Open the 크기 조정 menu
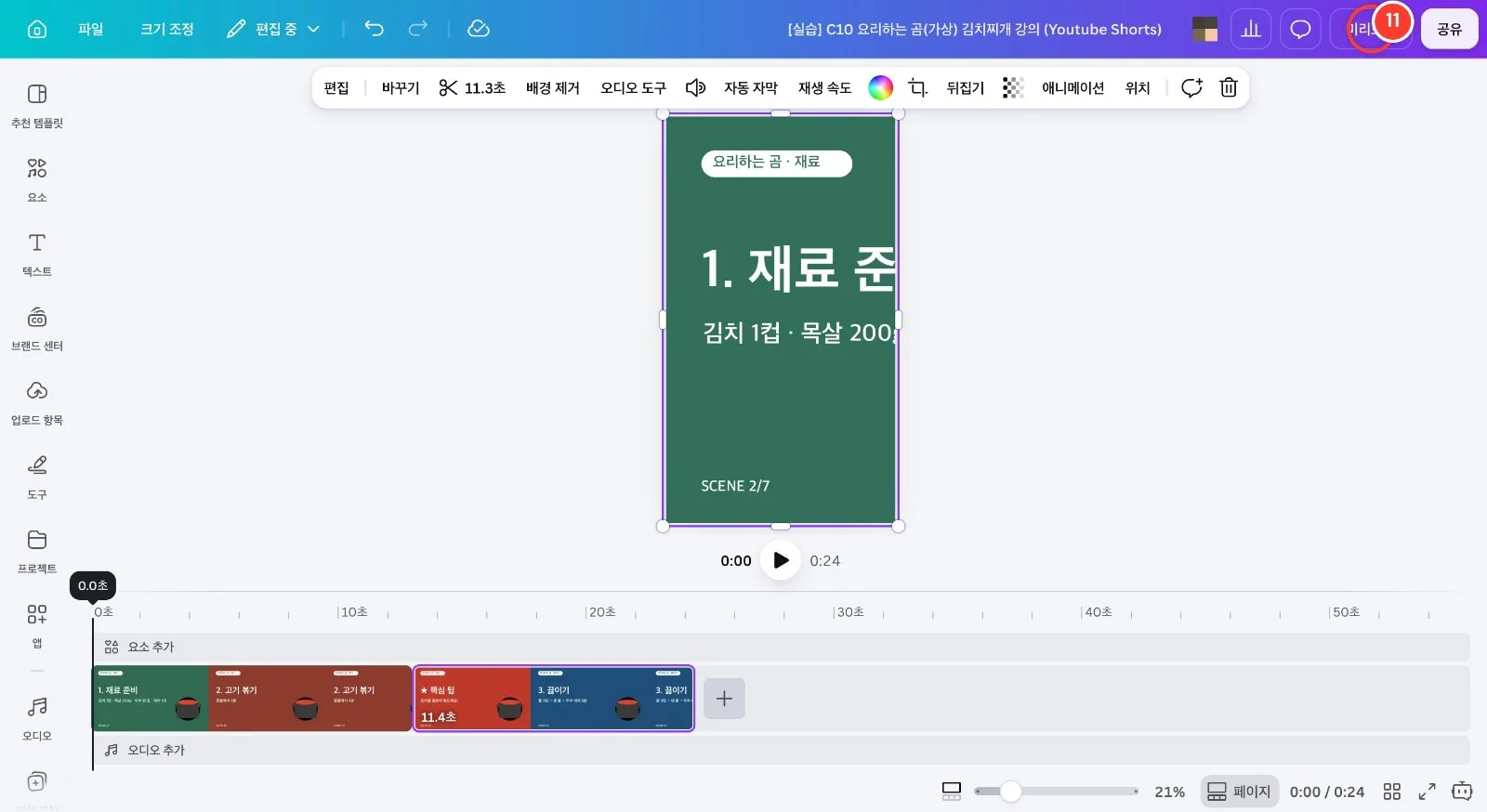The image size is (1487, 812). pos(167,29)
